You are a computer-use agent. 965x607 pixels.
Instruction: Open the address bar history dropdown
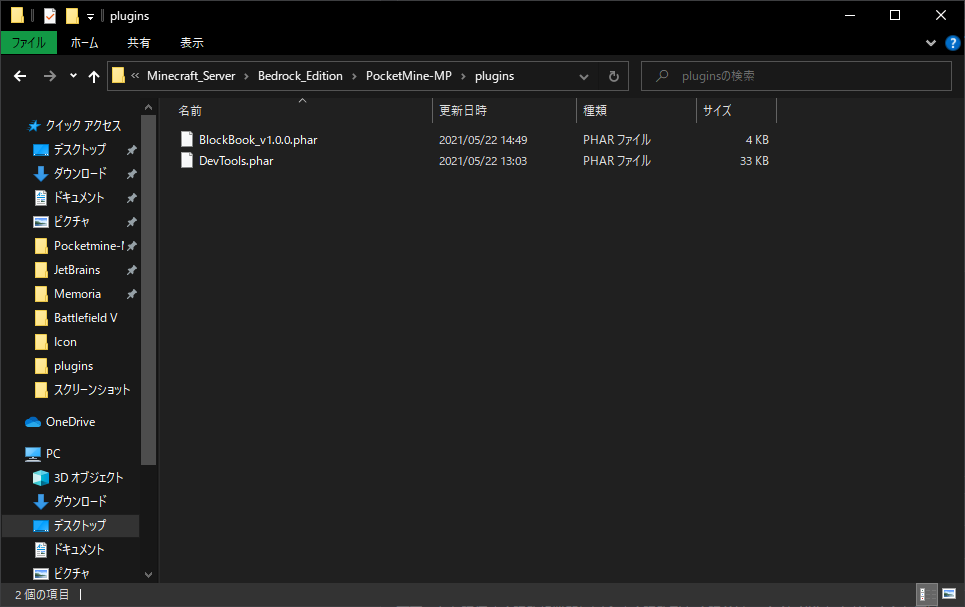point(586,76)
